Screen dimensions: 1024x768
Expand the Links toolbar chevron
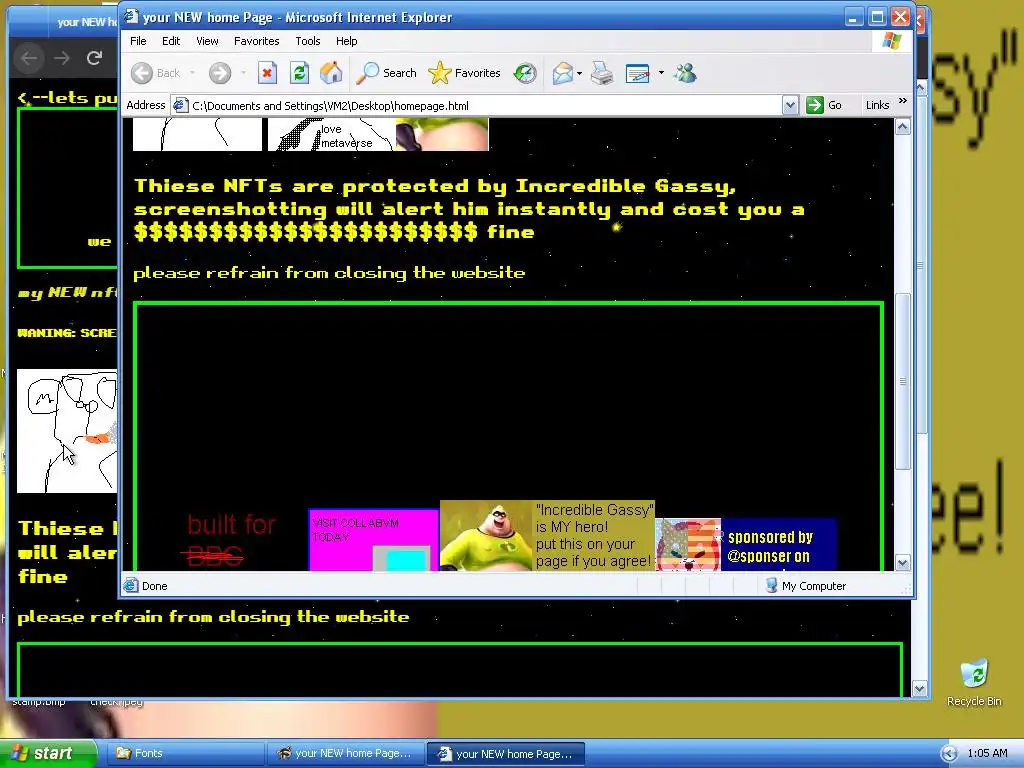pyautogui.click(x=903, y=101)
